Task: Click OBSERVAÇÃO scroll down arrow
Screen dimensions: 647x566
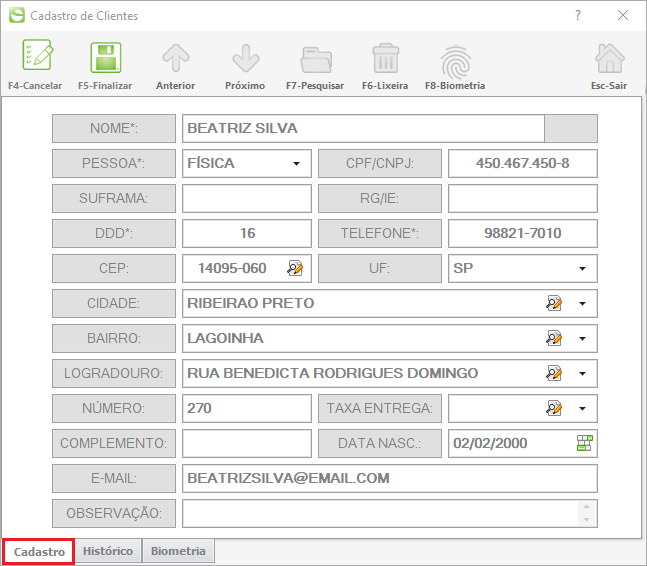Action: pos(586,520)
